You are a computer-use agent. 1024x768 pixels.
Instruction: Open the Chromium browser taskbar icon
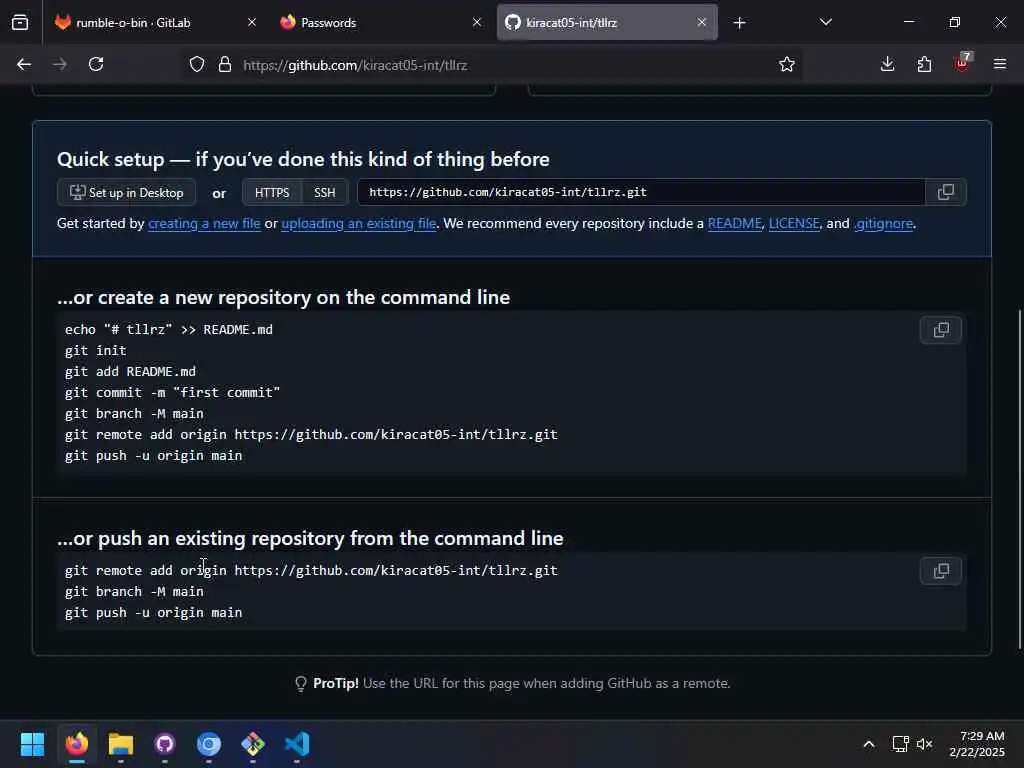(209, 744)
